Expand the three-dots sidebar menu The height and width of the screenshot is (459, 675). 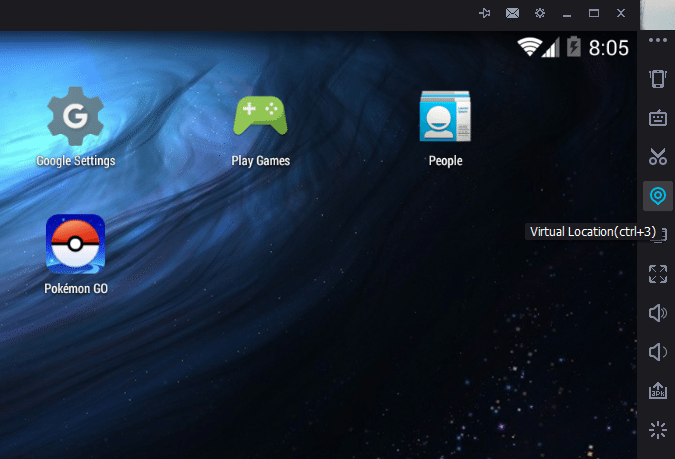pos(657,41)
